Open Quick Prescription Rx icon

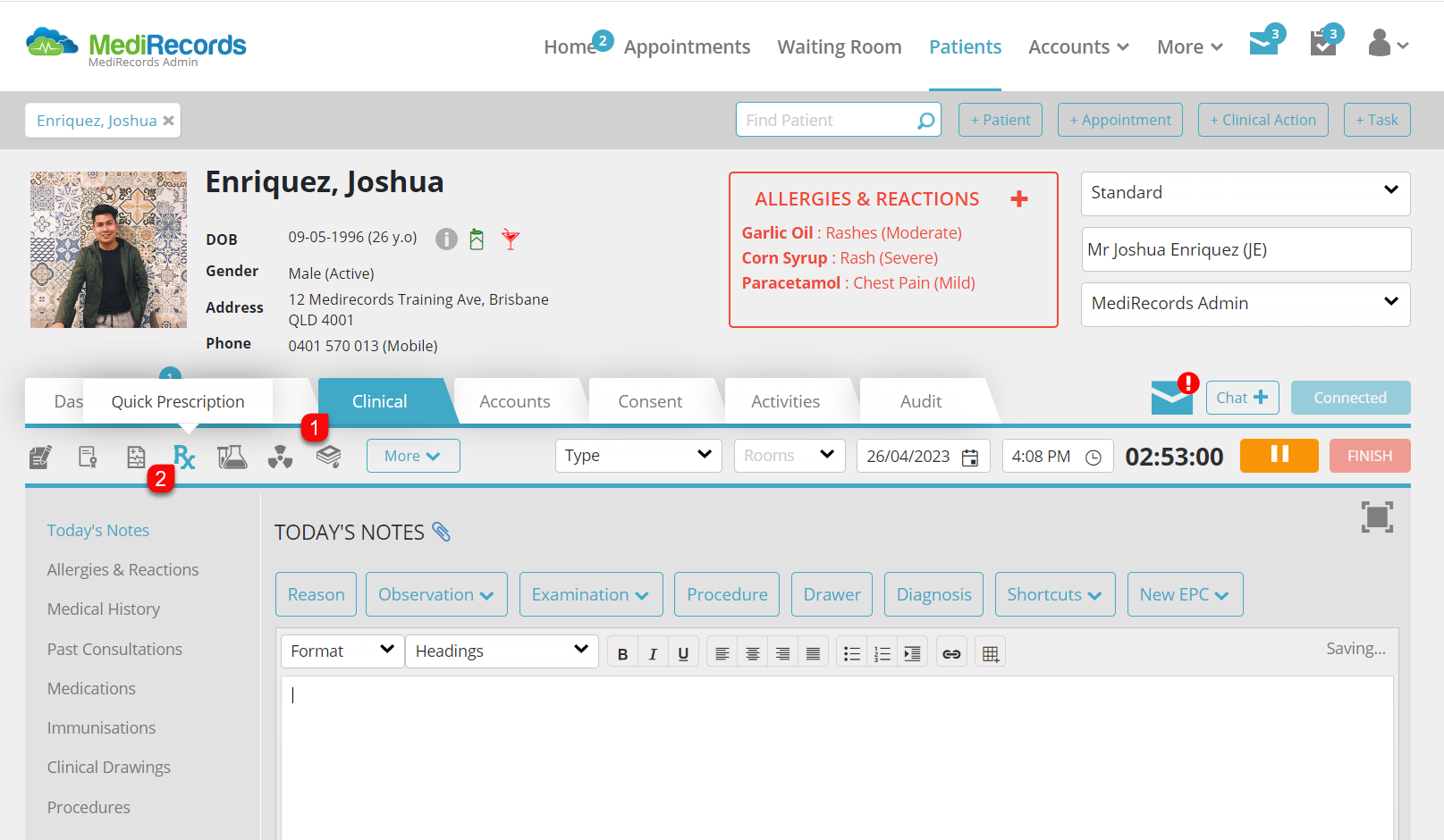click(x=184, y=458)
